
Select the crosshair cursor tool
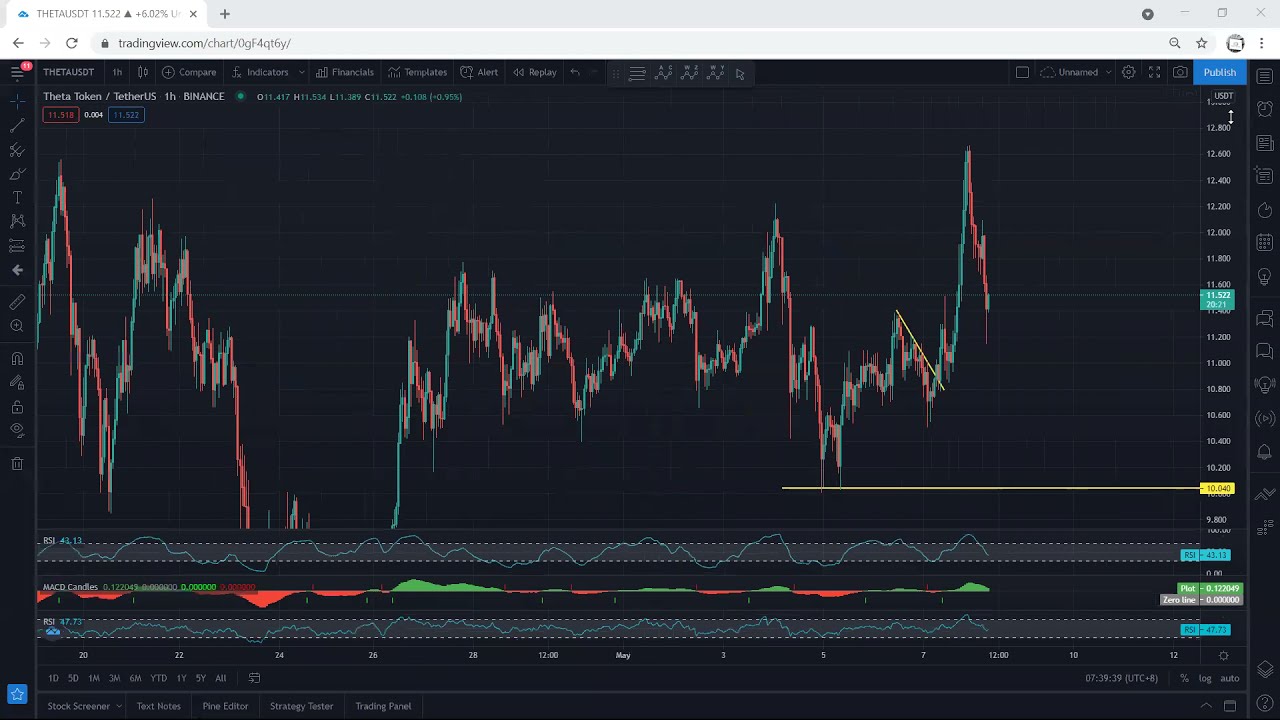(x=17, y=101)
